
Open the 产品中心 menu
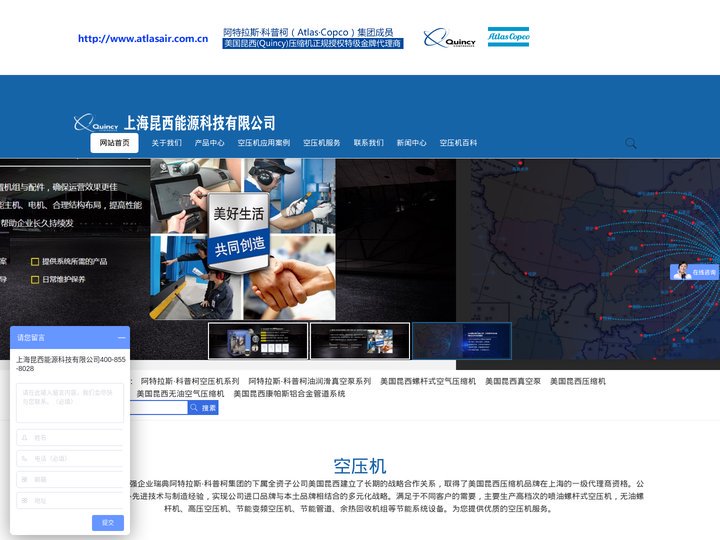coord(209,143)
